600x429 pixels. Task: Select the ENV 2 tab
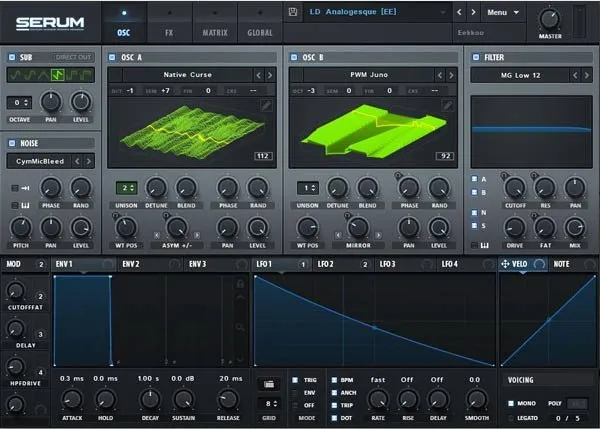(150, 264)
